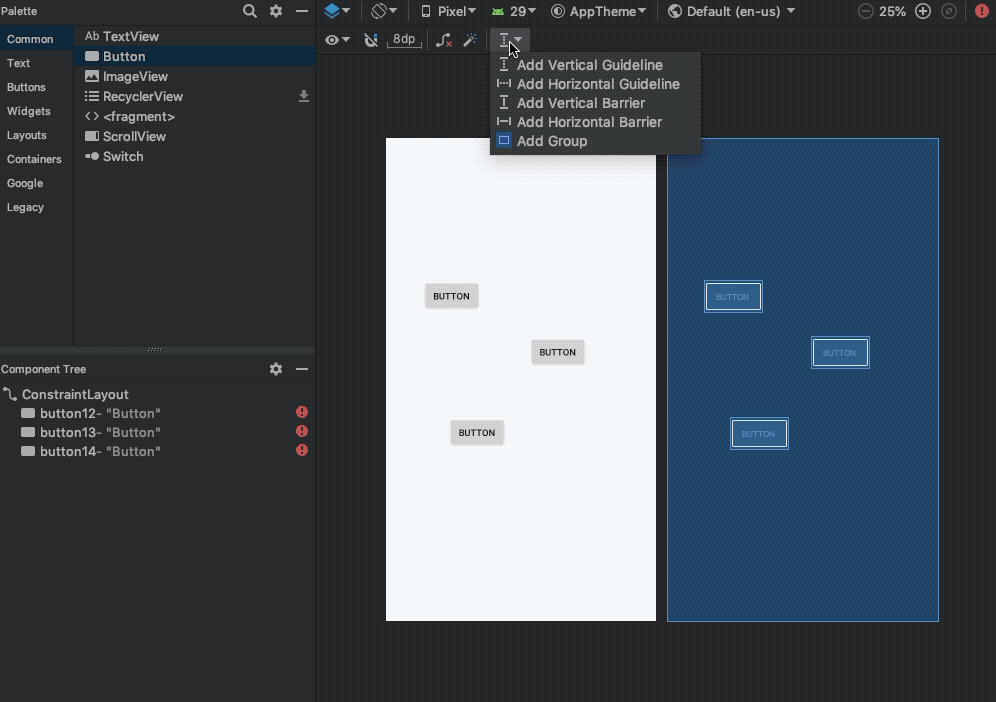The height and width of the screenshot is (702, 996).
Task: Select right BUTTON in design view
Action: (x=558, y=352)
